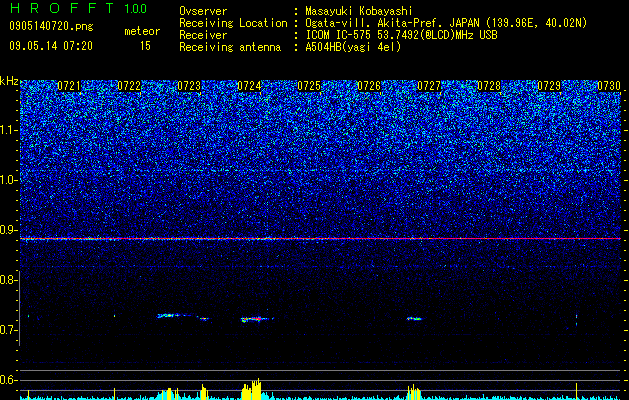Select the 0725 time label
The width and height of the screenshot is (629, 400).
click(309, 86)
